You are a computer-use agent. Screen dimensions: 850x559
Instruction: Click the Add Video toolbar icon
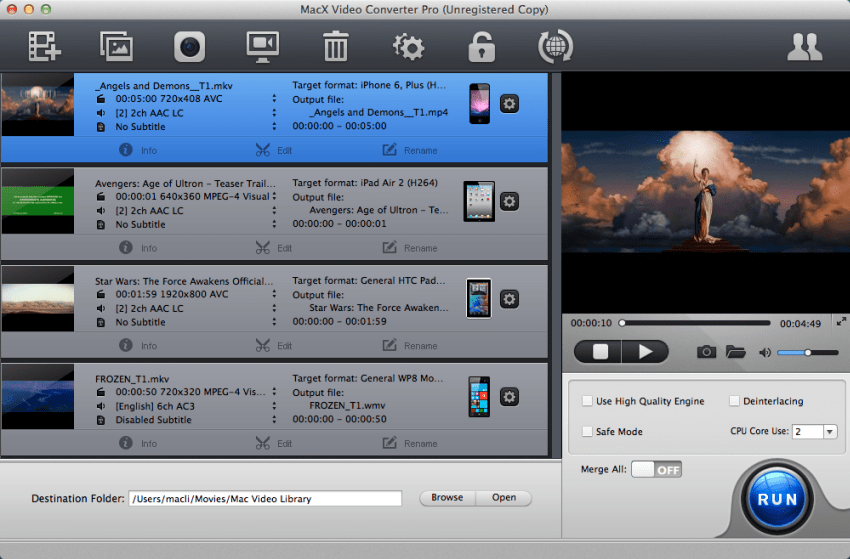(x=44, y=46)
